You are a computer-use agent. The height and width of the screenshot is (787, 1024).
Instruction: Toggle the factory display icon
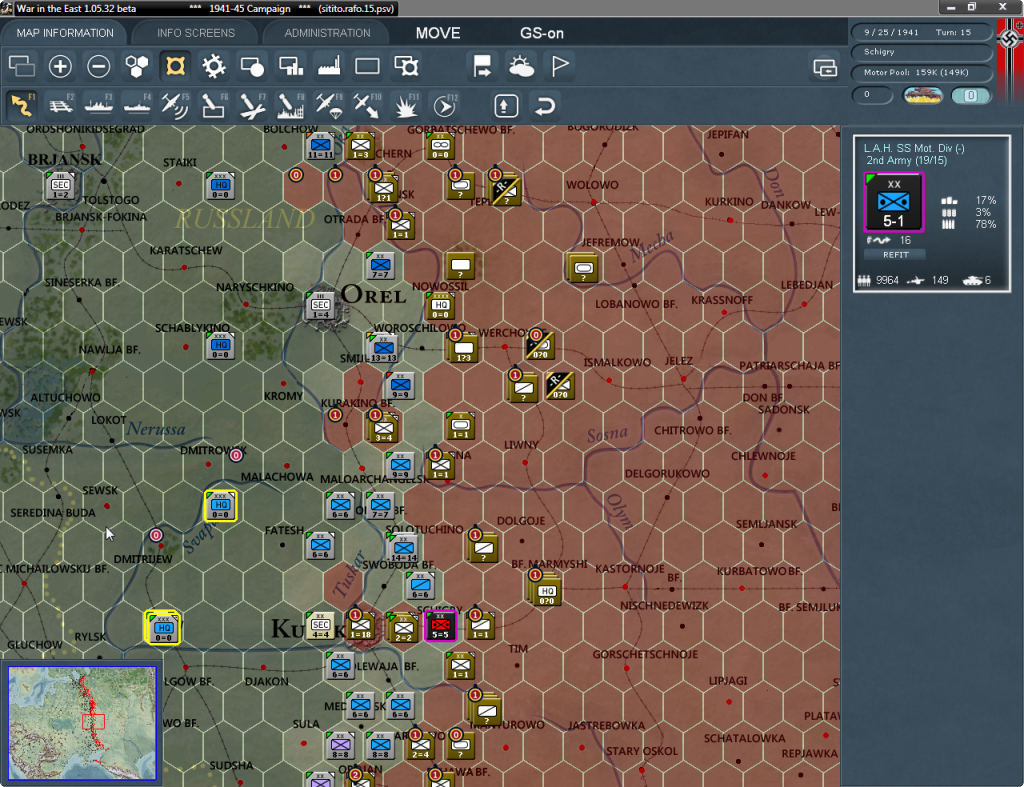tap(329, 66)
